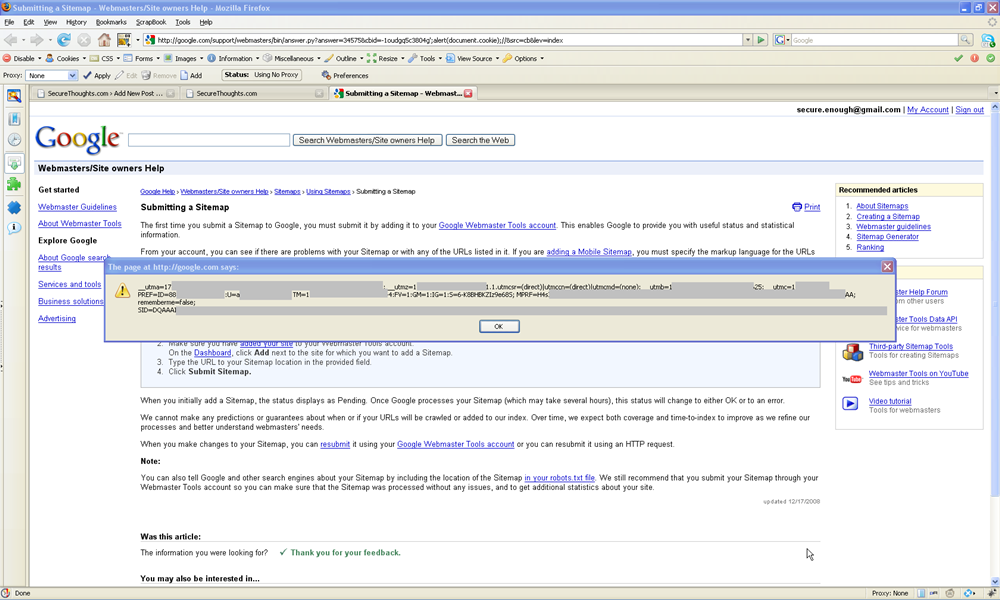Screen dimensions: 1000x600
Task: Open the Proxy None combo box
Action: [52, 75]
